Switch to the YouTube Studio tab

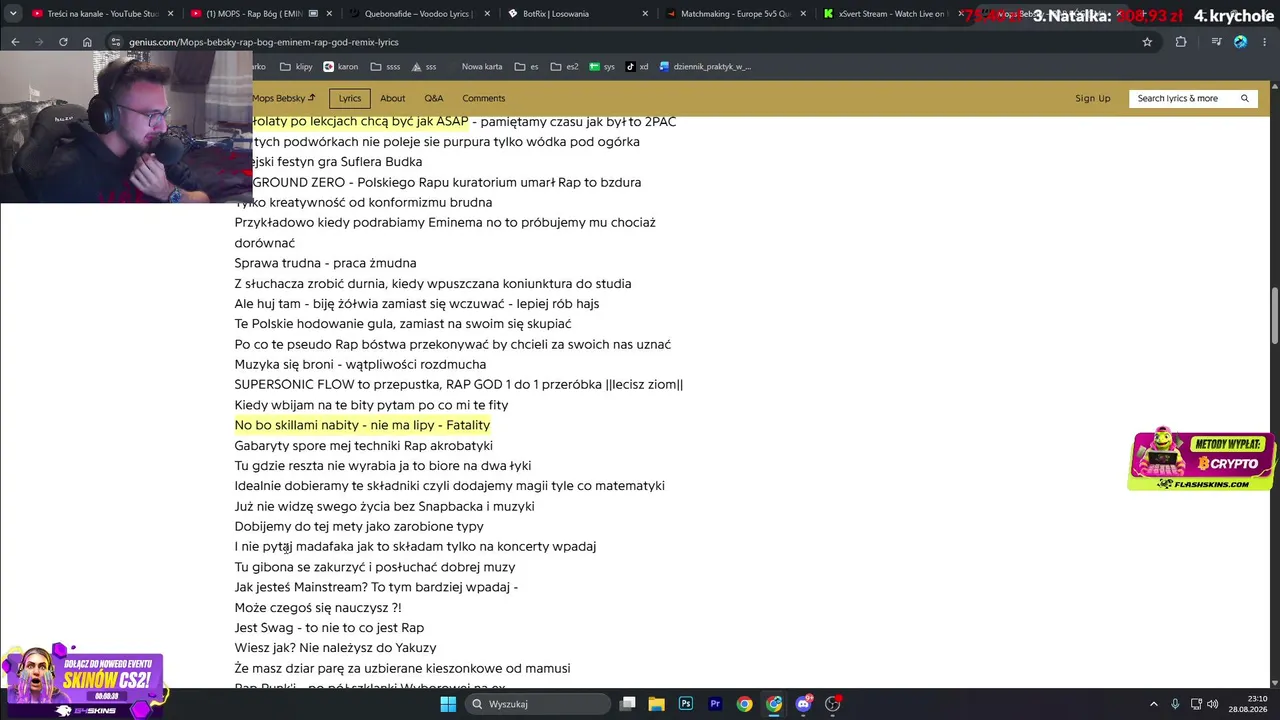click(102, 14)
